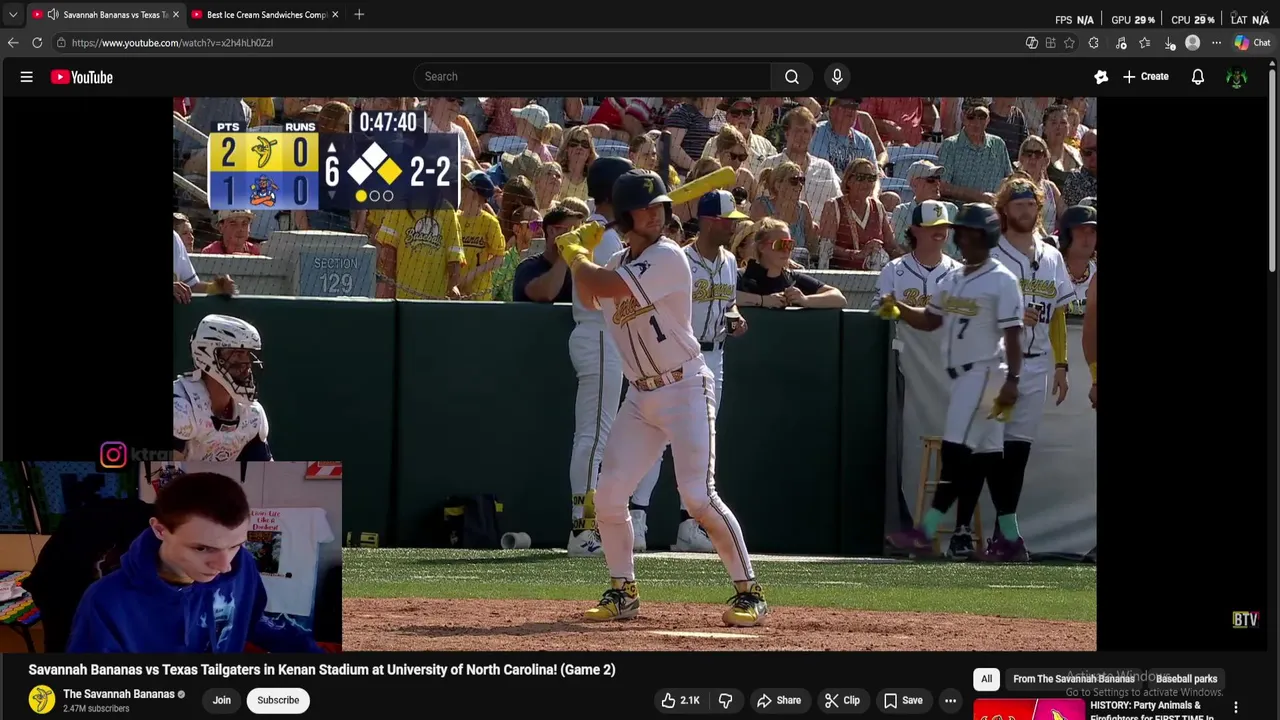The image size is (1280, 720).
Task: Click the search magnifier button
Action: pyautogui.click(x=791, y=76)
